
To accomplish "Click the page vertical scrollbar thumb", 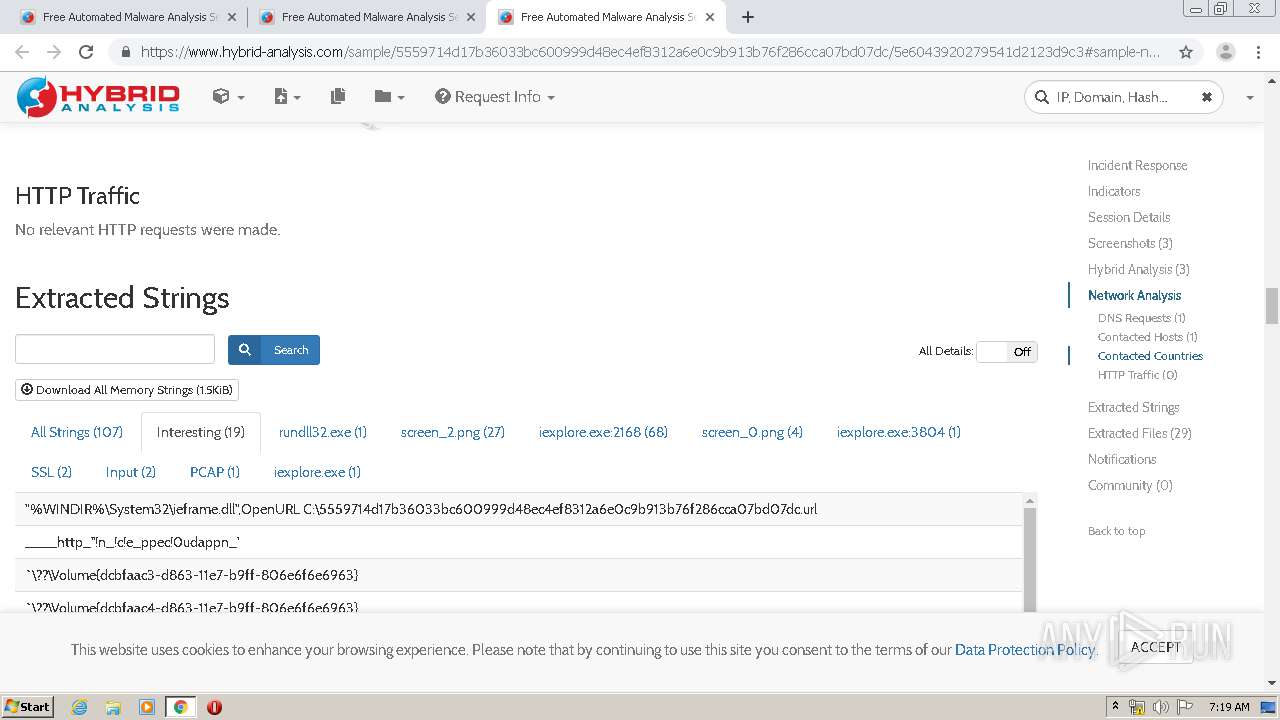I will (x=1272, y=306).
